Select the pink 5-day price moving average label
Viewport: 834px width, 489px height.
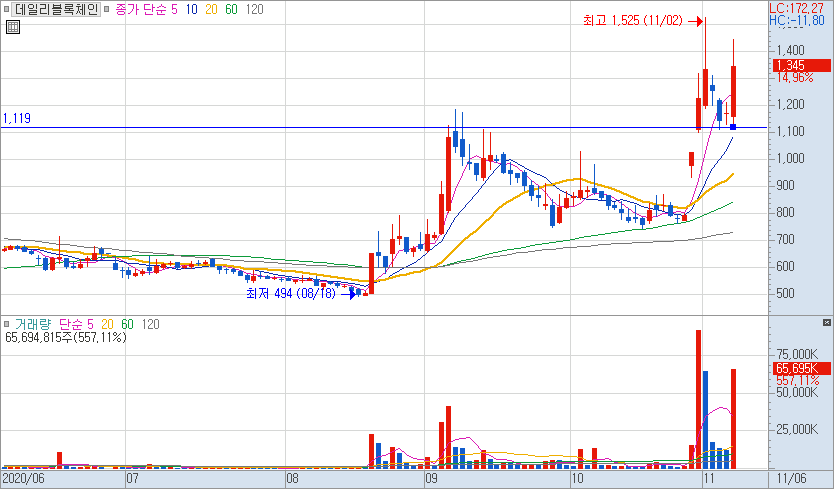click(174, 10)
